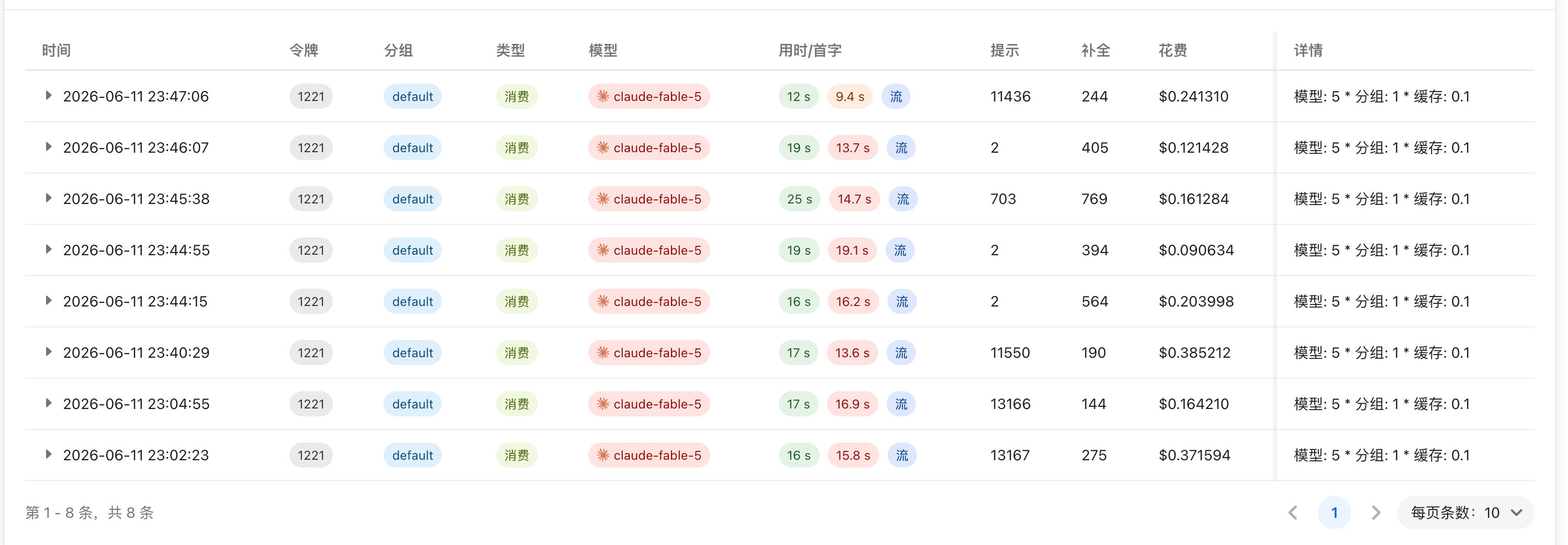Expand the 23:40:29 log row

(x=48, y=352)
